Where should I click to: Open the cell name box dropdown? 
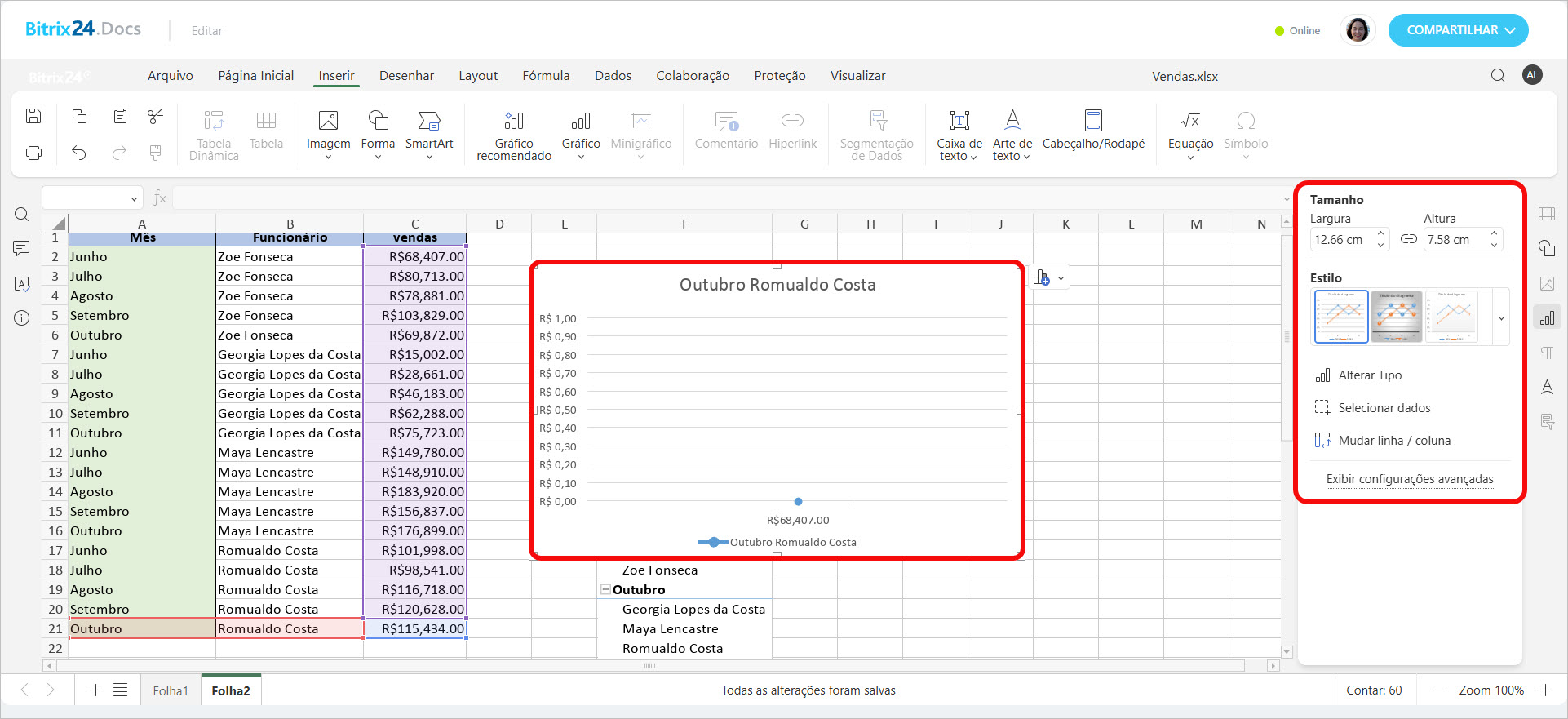(x=134, y=198)
